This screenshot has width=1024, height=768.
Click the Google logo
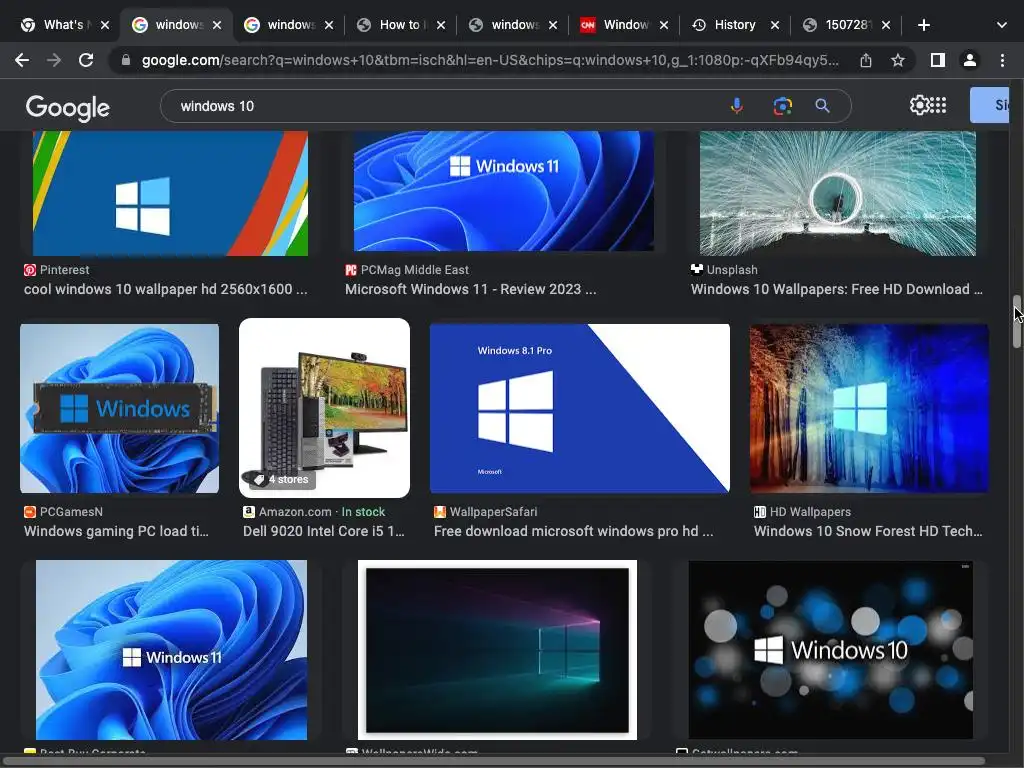point(68,108)
